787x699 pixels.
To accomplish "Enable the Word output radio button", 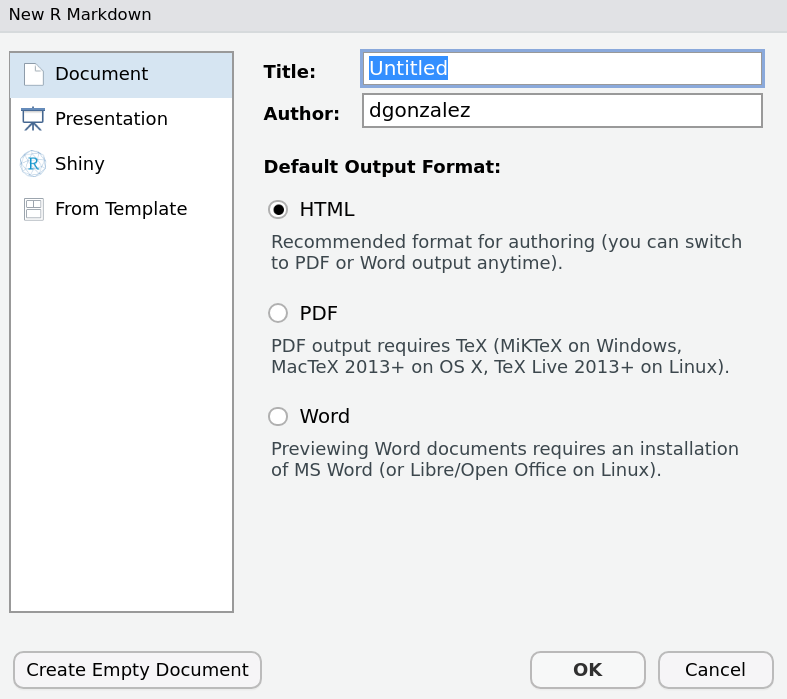I will tap(278, 416).
